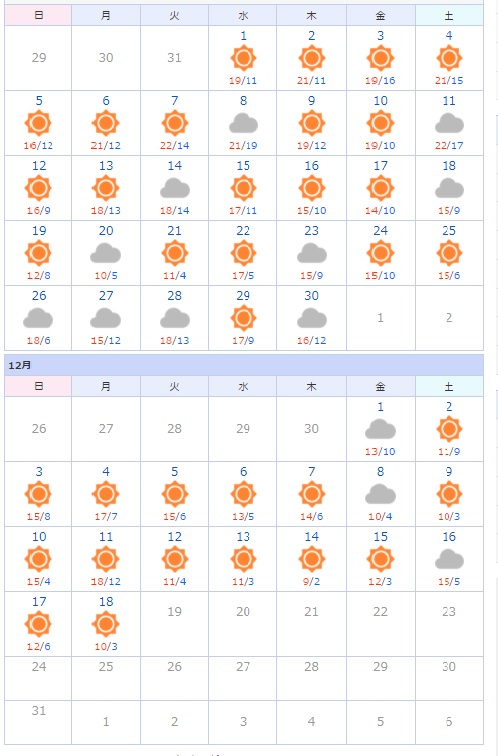Click the 土 column header in November
Image resolution: width=498 pixels, height=756 pixels.
[x=449, y=15]
